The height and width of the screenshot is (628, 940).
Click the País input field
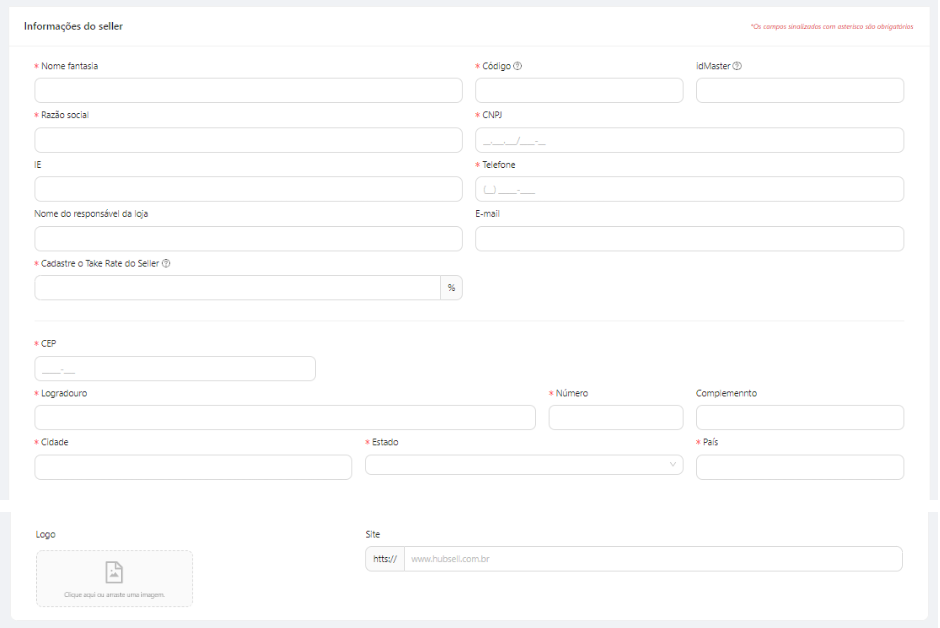click(x=800, y=467)
